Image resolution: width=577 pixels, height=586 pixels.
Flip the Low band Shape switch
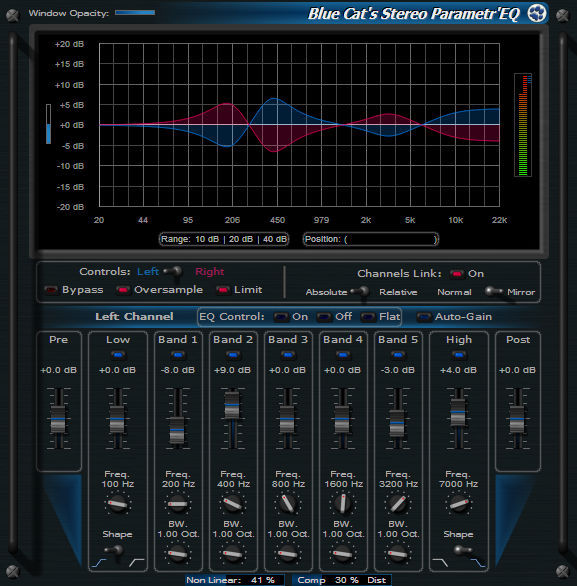(x=115, y=552)
